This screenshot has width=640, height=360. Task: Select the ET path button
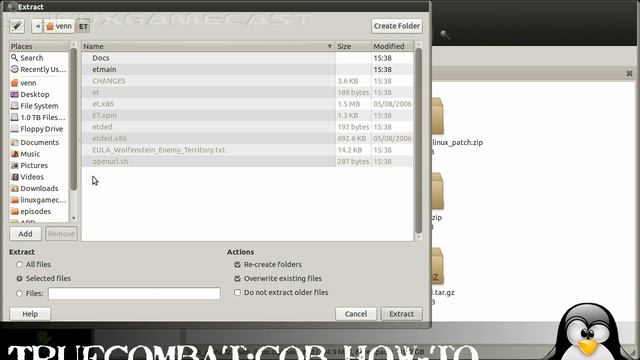click(x=83, y=27)
